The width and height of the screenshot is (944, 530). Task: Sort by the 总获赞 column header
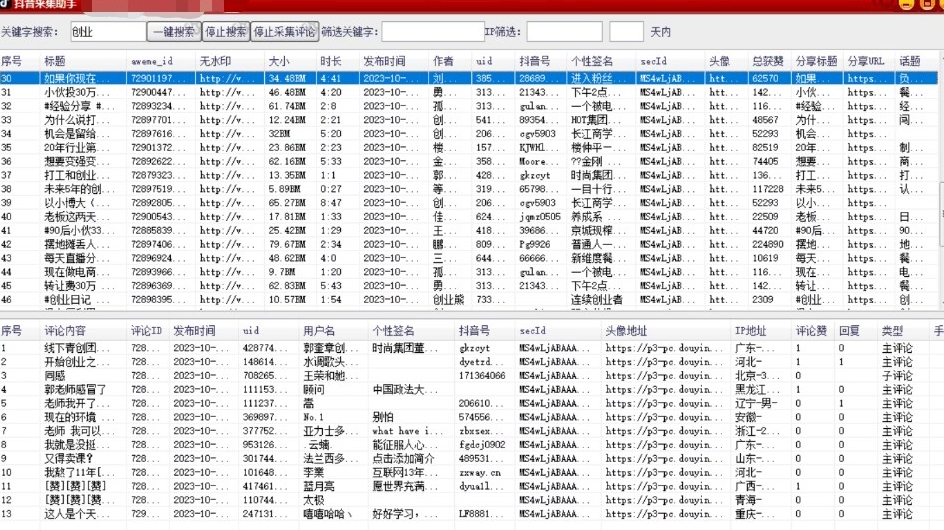[x=768, y=62]
